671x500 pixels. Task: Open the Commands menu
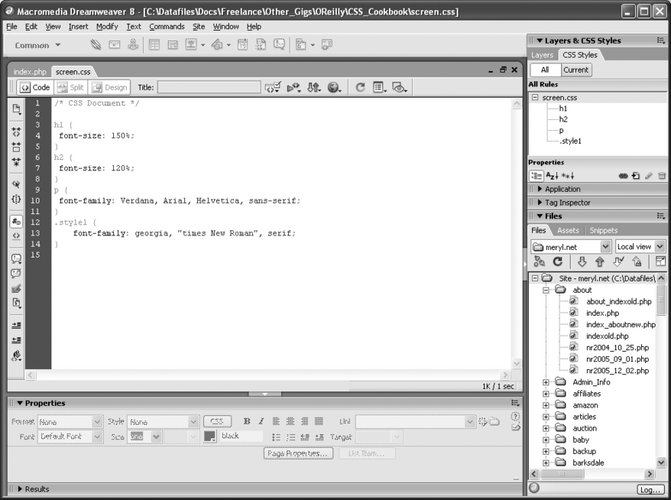click(167, 27)
